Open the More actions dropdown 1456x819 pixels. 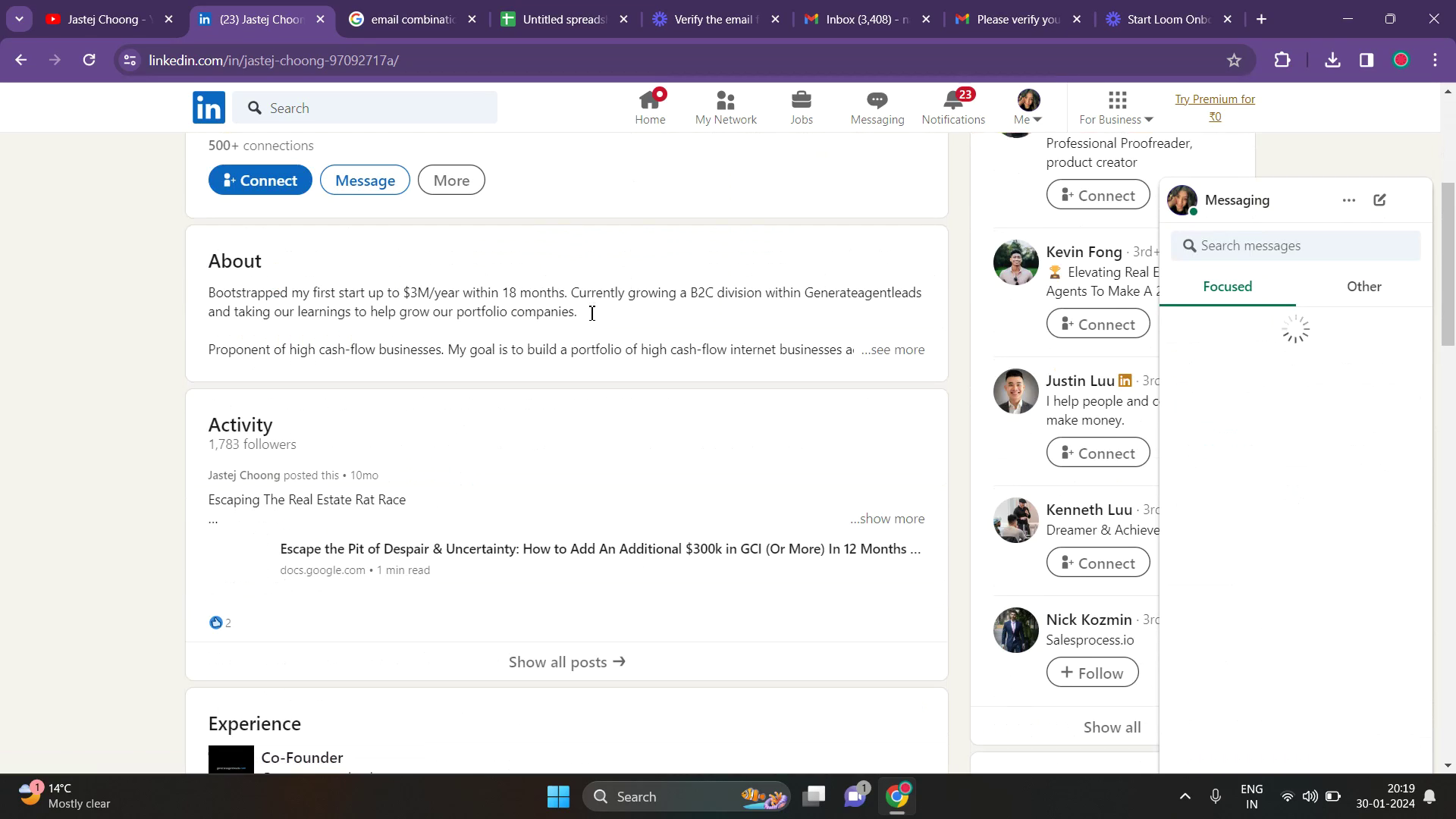point(451,180)
